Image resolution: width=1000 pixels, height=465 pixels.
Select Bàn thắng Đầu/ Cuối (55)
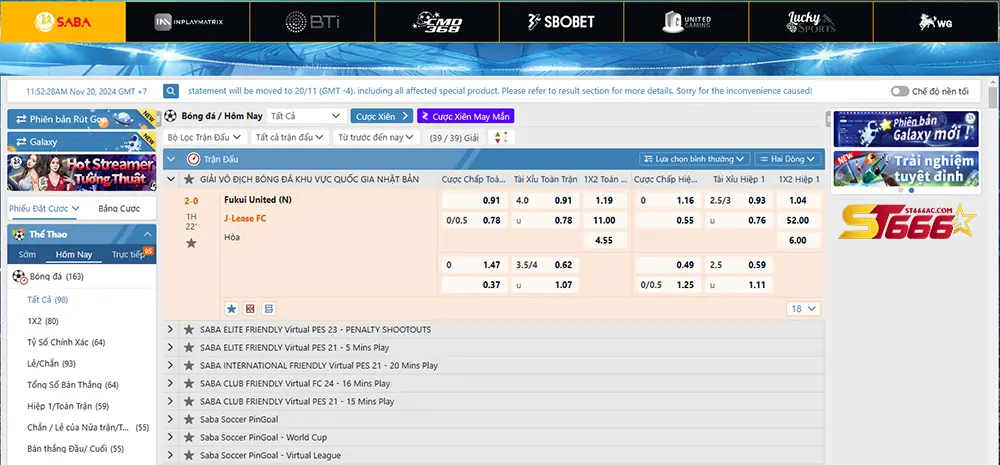[x=75, y=448]
